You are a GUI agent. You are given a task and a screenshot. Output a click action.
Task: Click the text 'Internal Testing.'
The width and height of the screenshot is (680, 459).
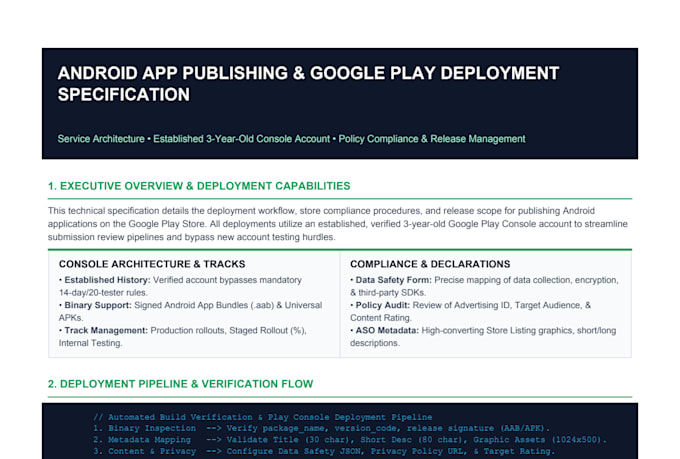click(91, 343)
